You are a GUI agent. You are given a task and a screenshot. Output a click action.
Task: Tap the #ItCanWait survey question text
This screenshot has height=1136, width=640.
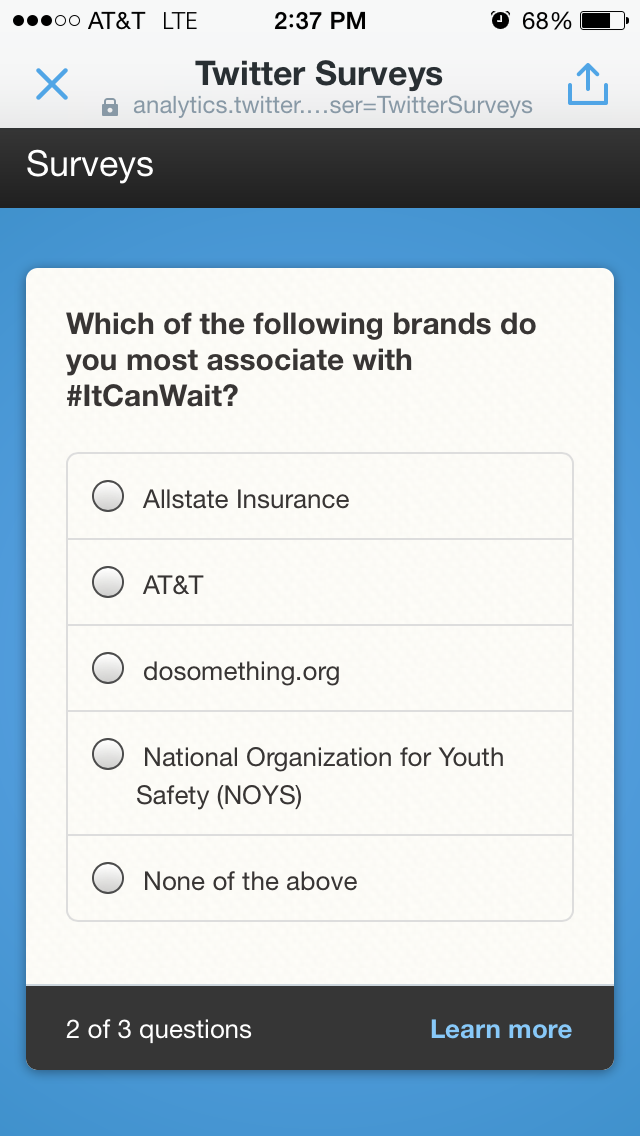301,359
